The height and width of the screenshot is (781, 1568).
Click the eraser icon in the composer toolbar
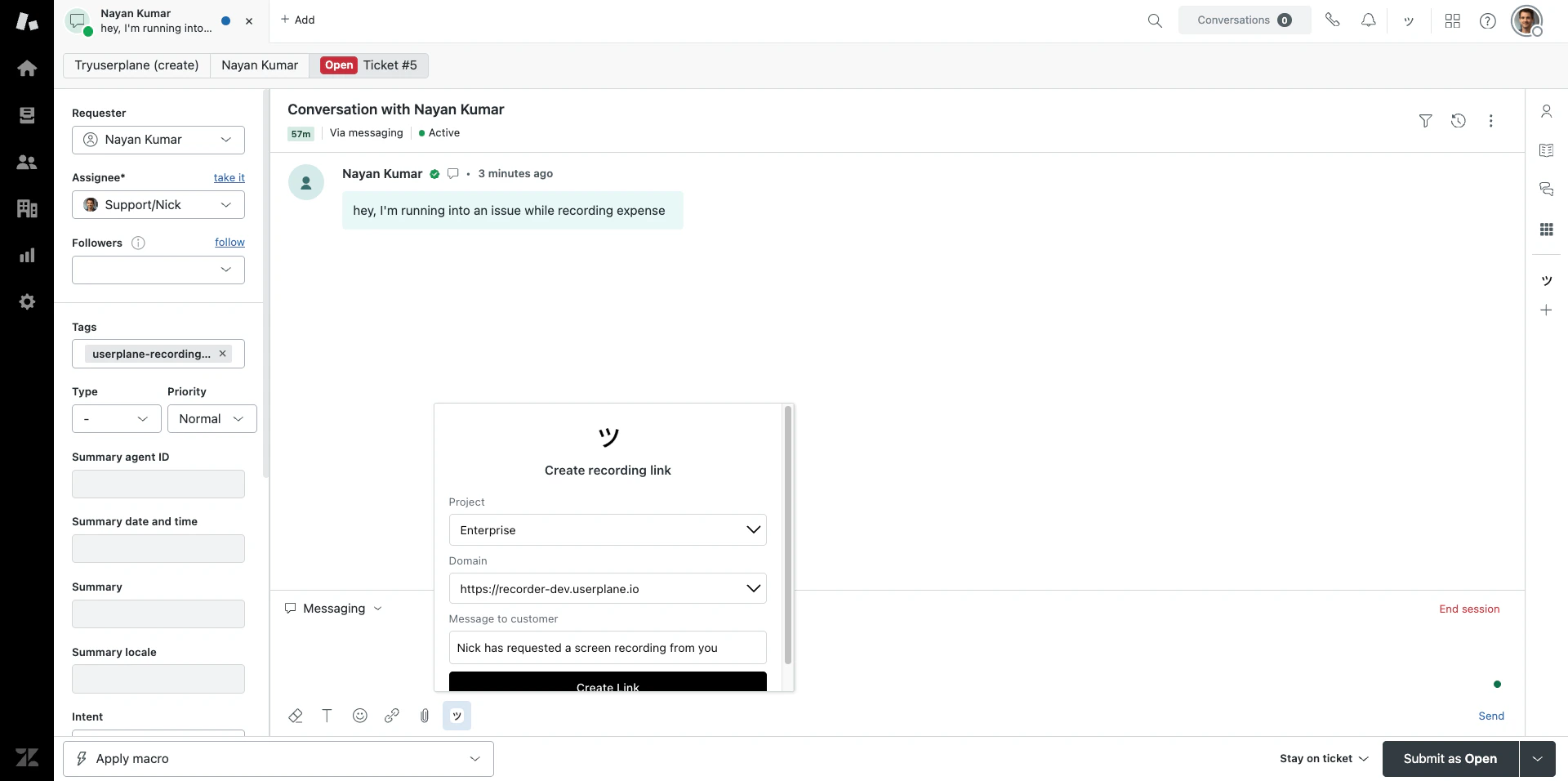(x=296, y=716)
